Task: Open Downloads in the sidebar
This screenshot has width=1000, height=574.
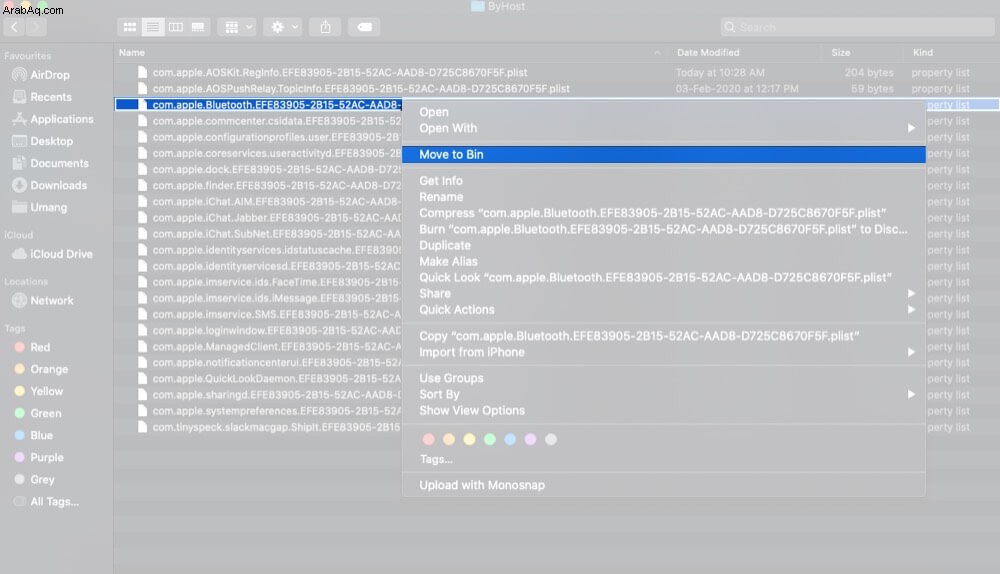Action: tap(50, 186)
